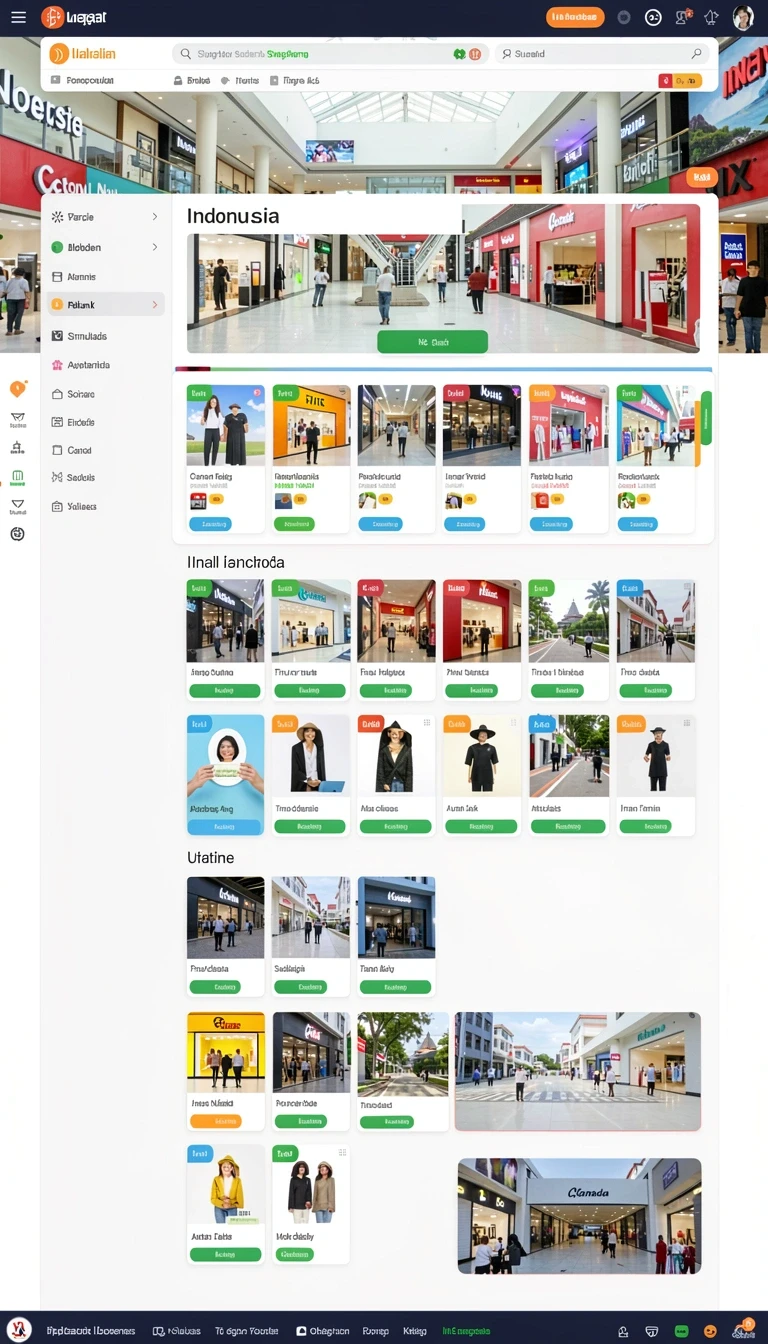Open the Fonopoulat tab

83,80
